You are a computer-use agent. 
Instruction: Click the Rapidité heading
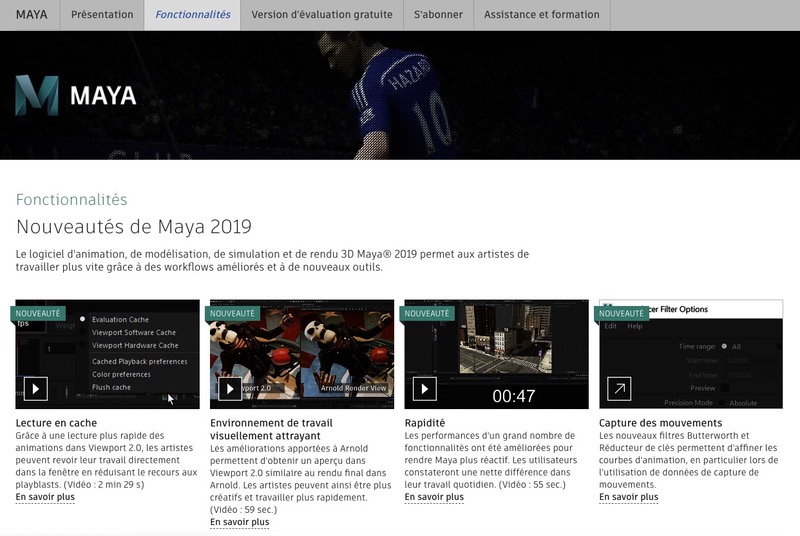(x=424, y=423)
